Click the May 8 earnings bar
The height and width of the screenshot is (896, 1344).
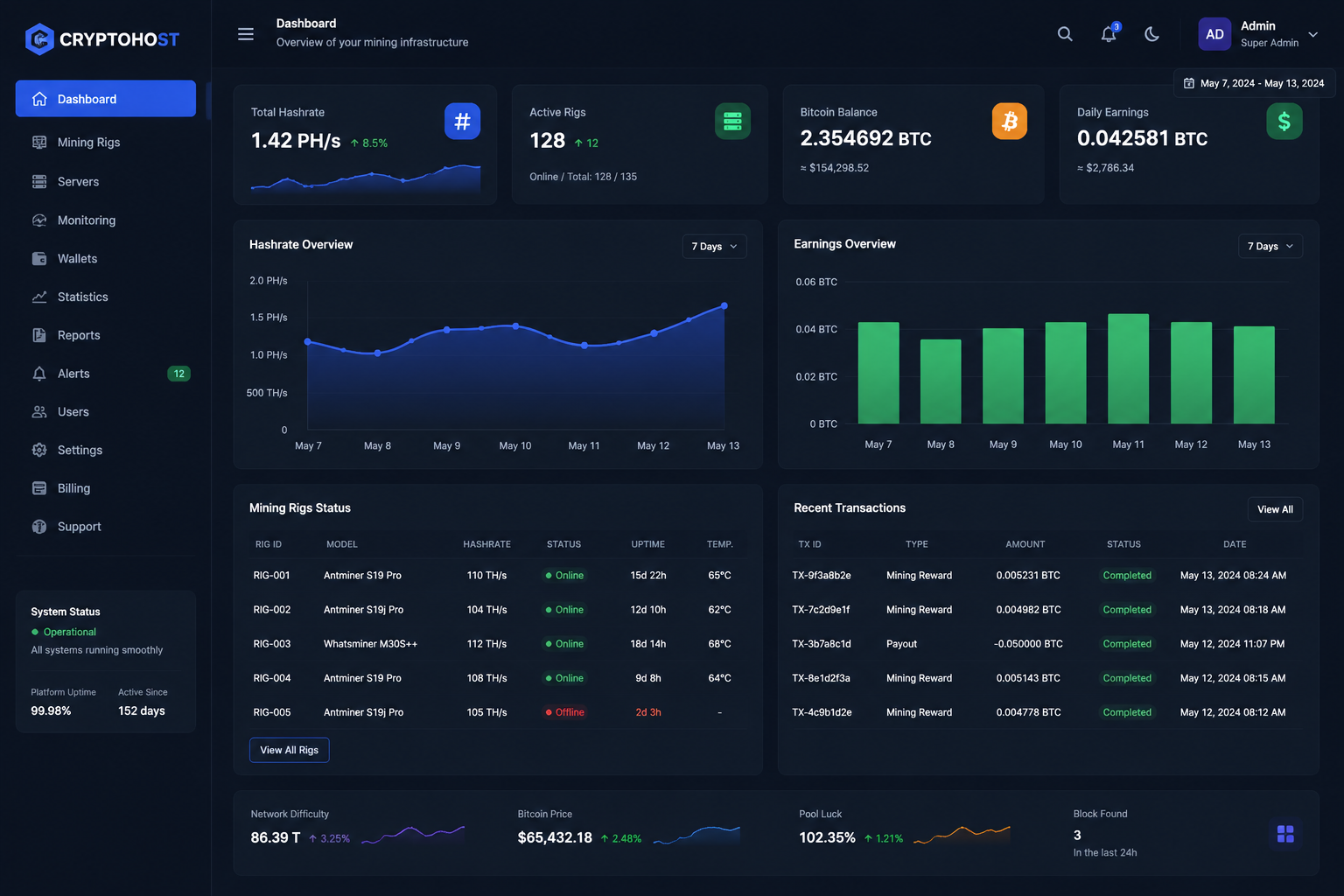pos(941,381)
